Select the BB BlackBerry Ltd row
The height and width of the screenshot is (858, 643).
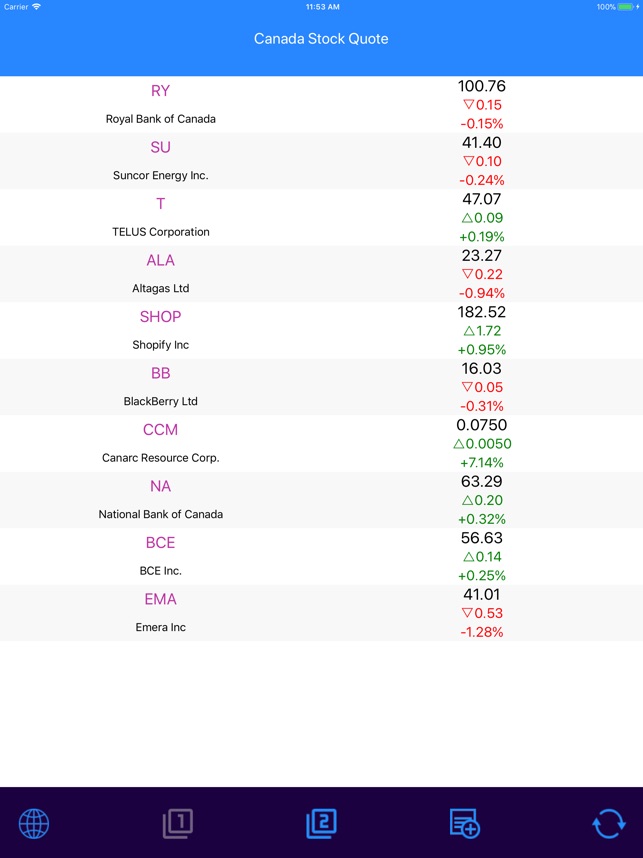click(321, 387)
